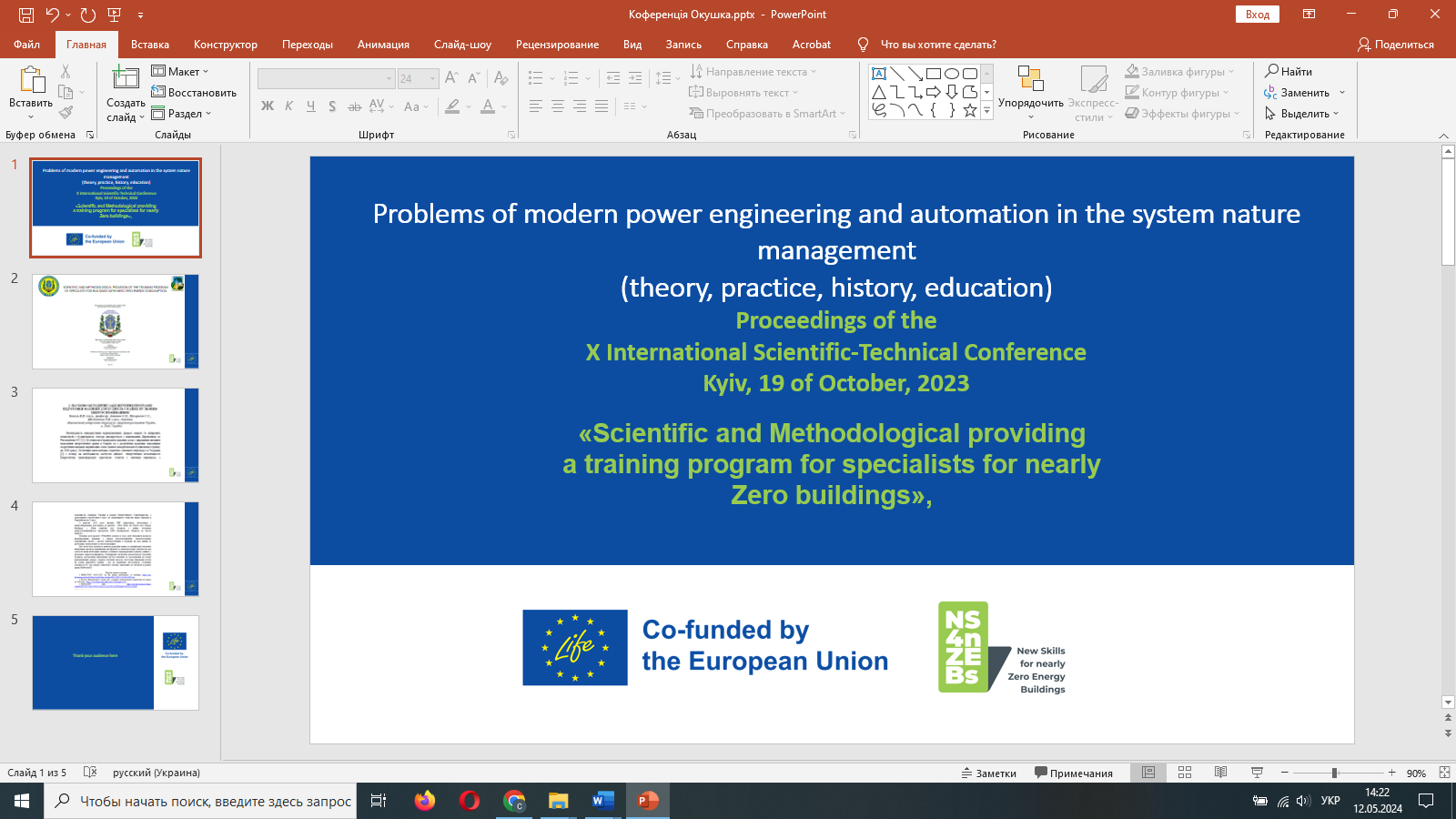Open the Файл menu
The image size is (1456, 819).
27,45
